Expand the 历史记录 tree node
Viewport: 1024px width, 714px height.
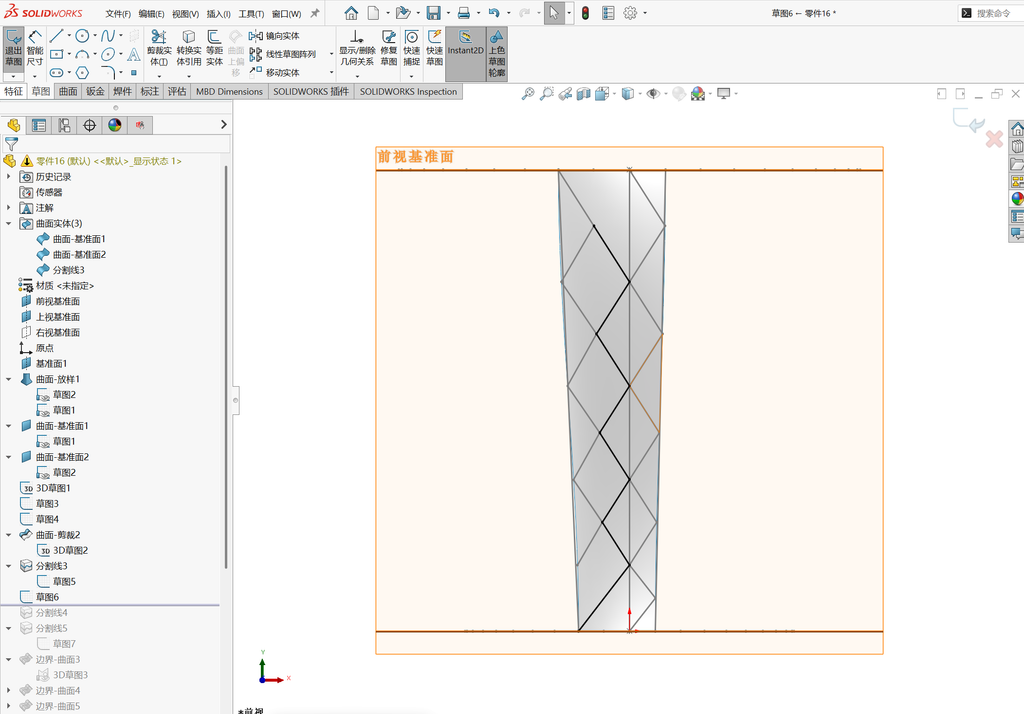pos(8,176)
